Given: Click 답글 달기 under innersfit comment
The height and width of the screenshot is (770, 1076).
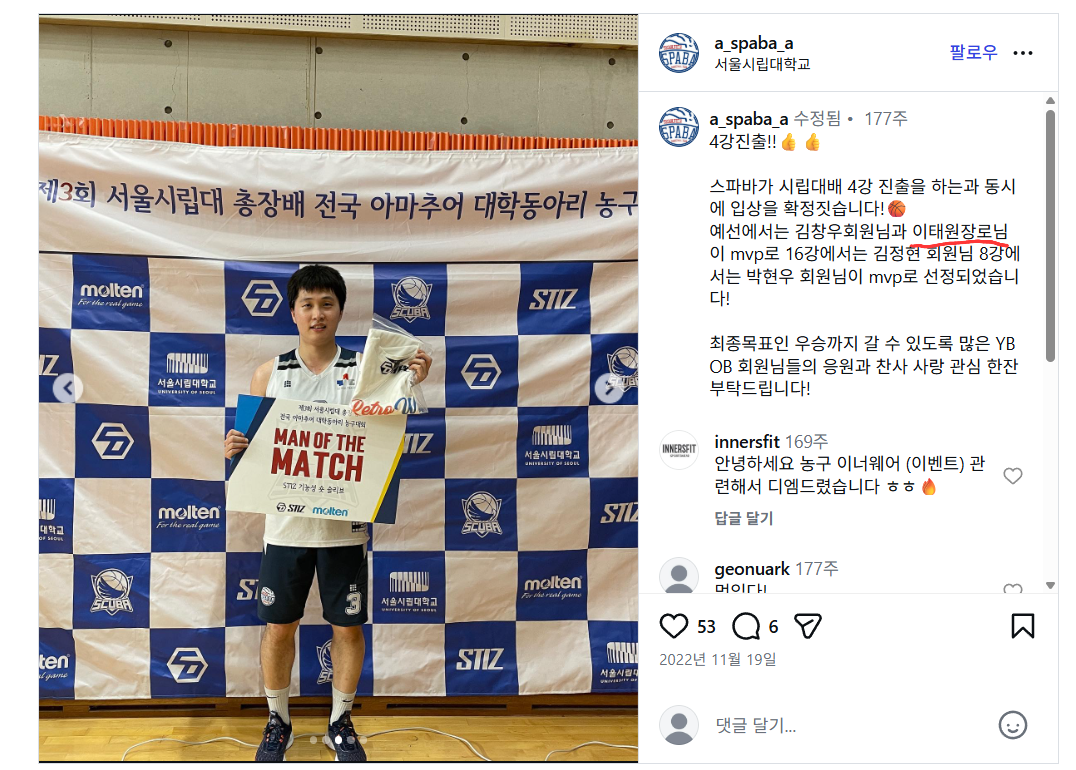Looking at the screenshot, I should [743, 518].
